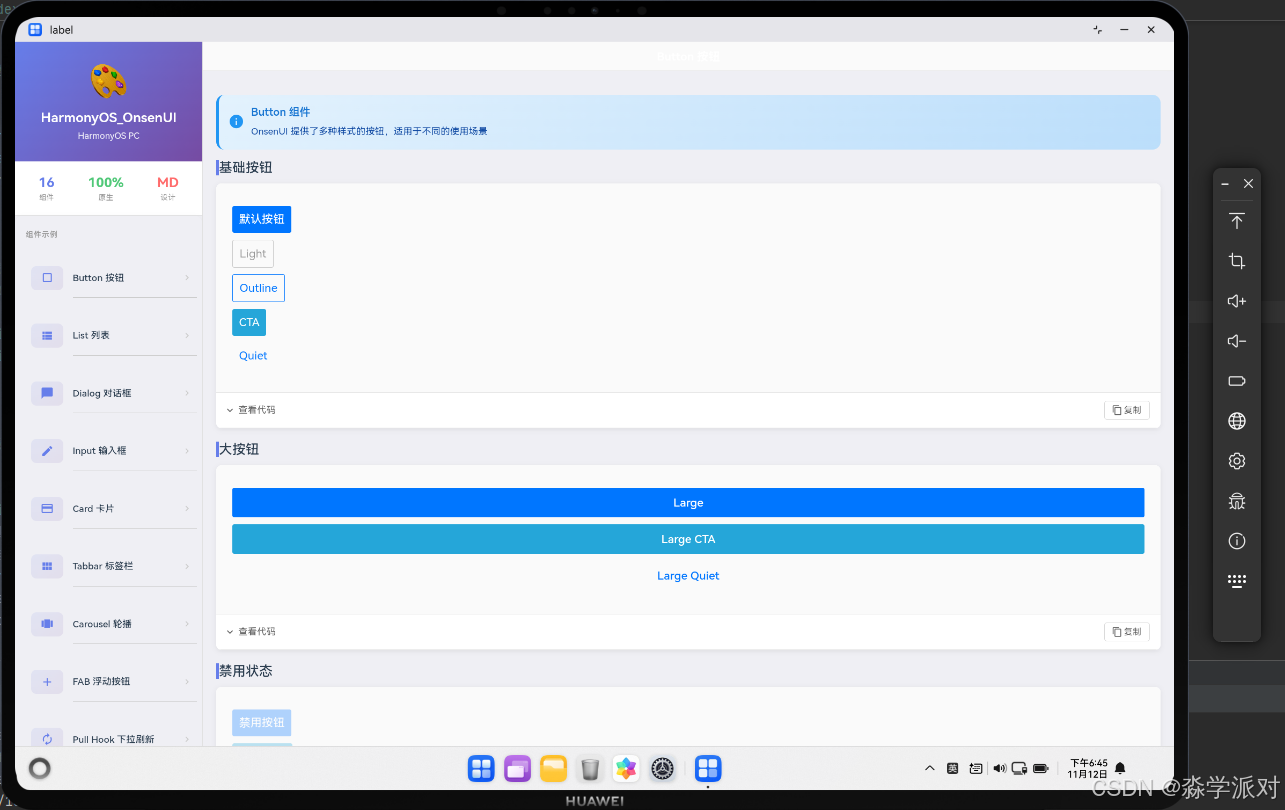Click the settings gear in side toolbar

point(1237,461)
